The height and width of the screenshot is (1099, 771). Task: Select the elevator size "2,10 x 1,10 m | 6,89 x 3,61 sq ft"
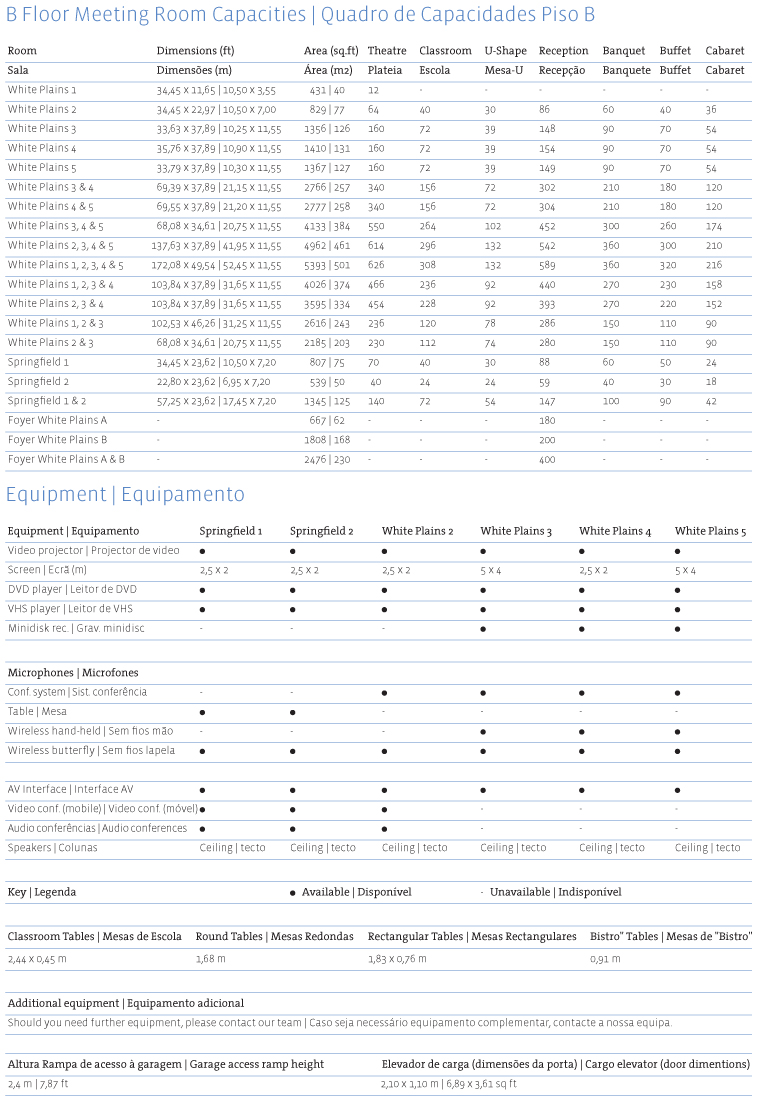point(449,1084)
